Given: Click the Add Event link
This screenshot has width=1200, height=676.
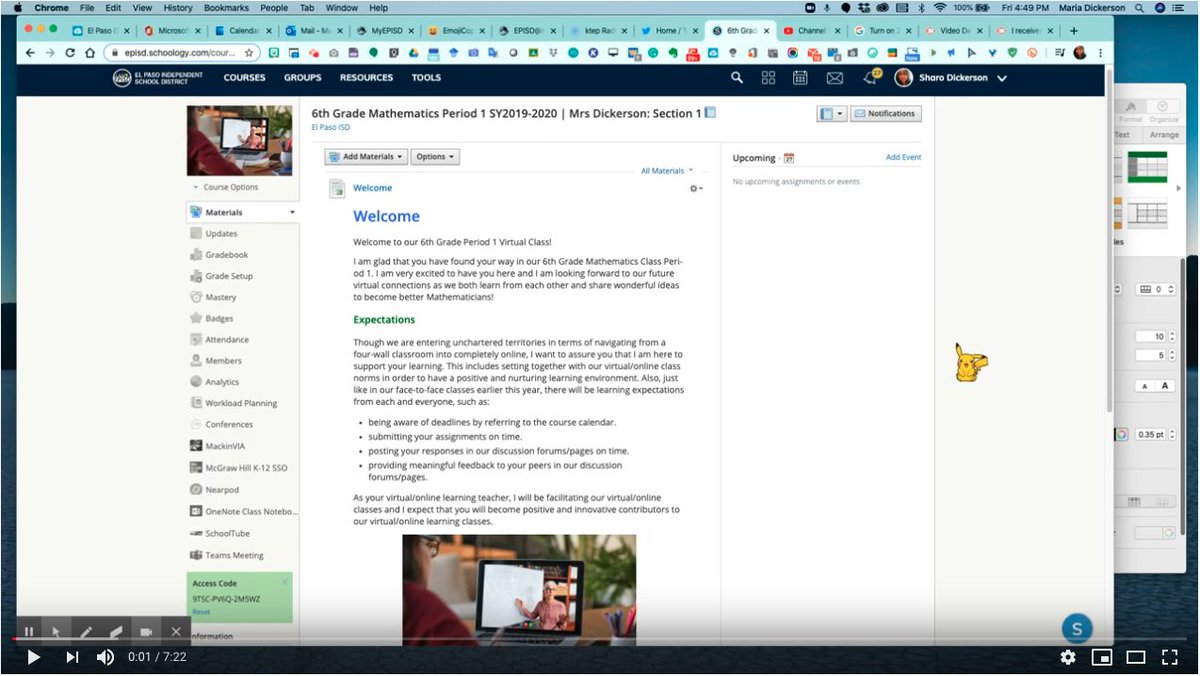Looking at the screenshot, I should [x=904, y=157].
